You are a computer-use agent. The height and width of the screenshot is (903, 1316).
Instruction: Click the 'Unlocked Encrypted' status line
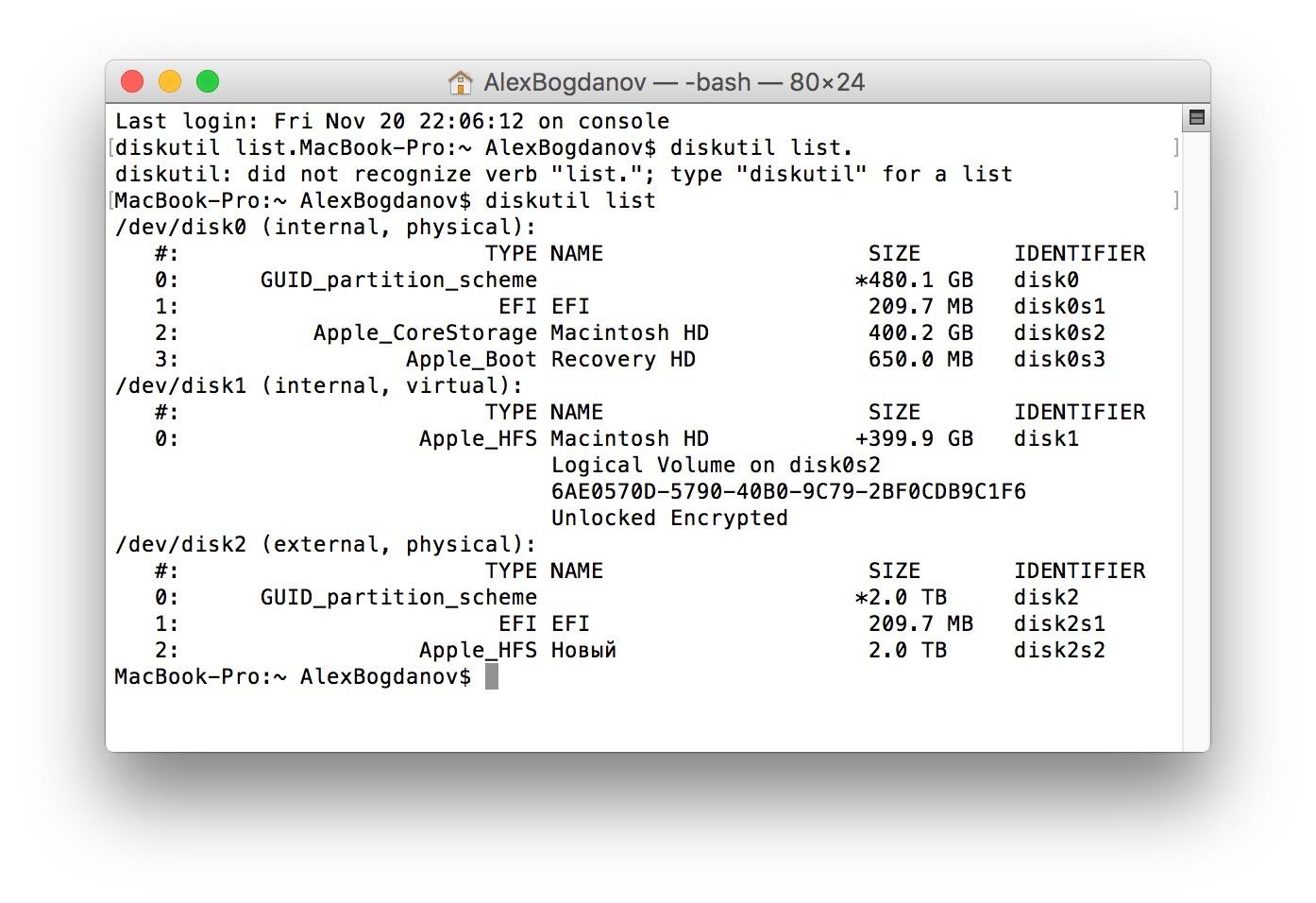tap(669, 519)
